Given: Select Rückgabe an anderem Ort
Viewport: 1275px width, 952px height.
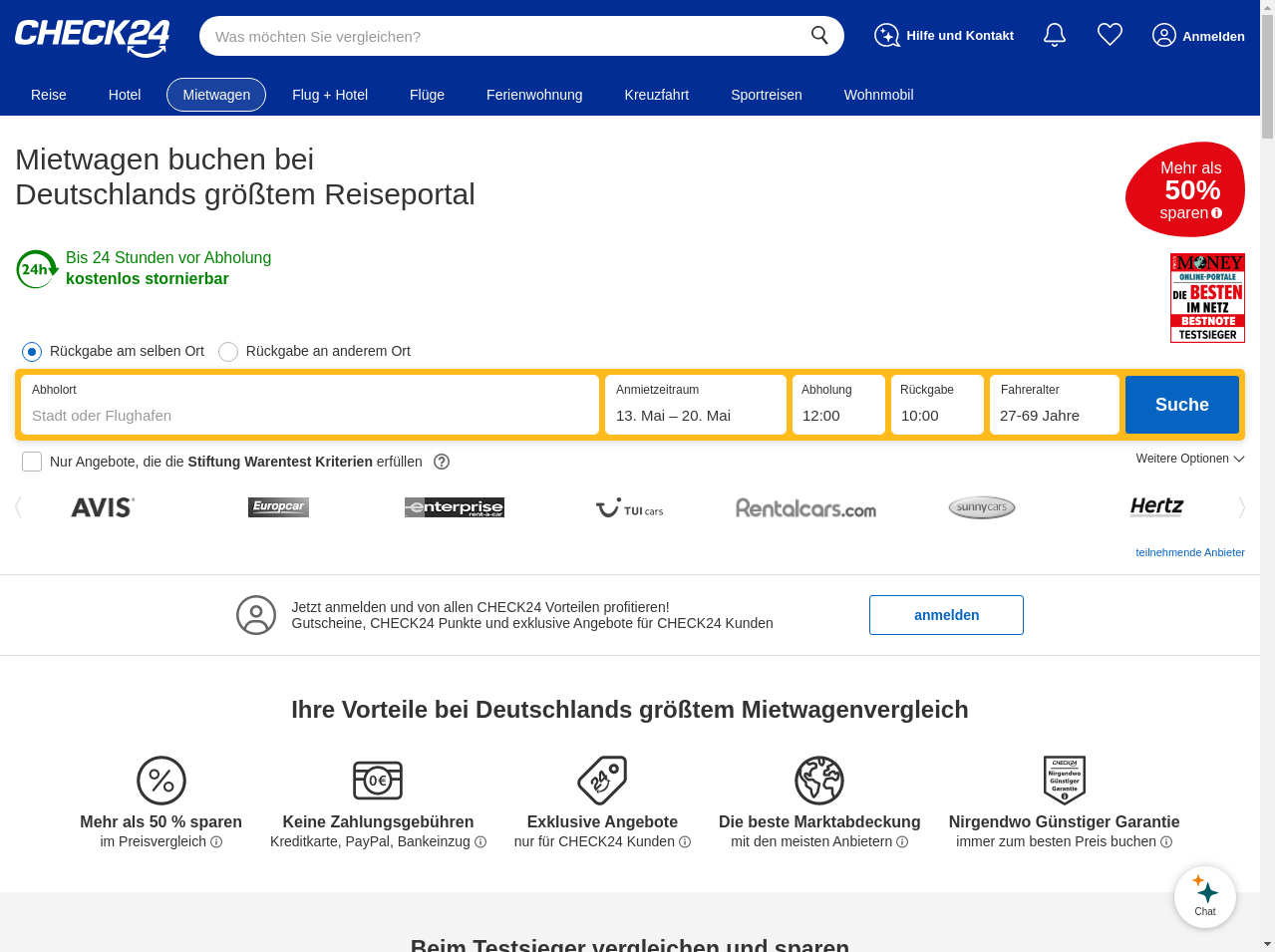Looking at the screenshot, I should click(x=228, y=352).
